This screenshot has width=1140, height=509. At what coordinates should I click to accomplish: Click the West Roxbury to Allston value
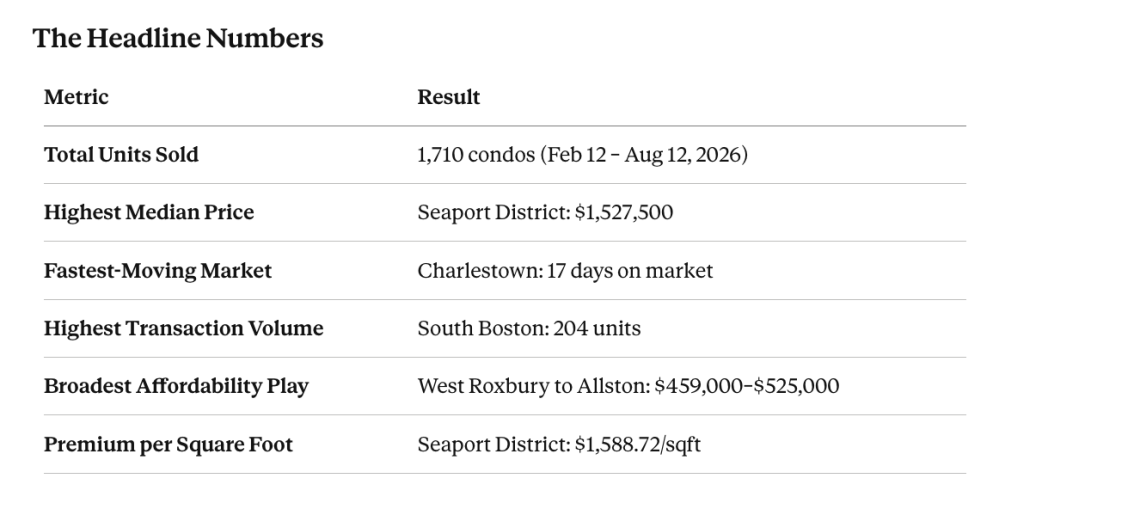pyautogui.click(x=628, y=386)
